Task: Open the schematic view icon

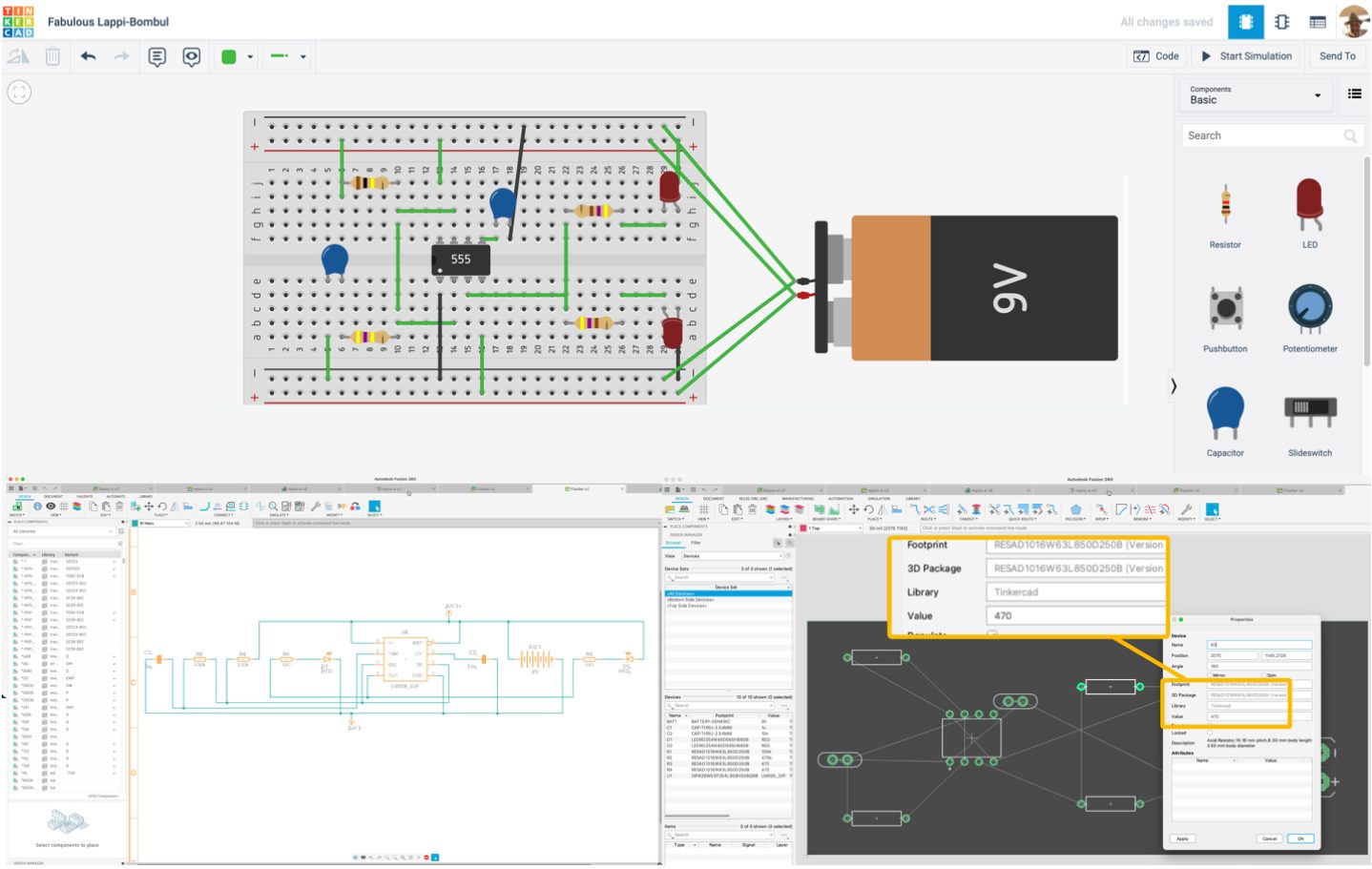Action: point(1281,22)
